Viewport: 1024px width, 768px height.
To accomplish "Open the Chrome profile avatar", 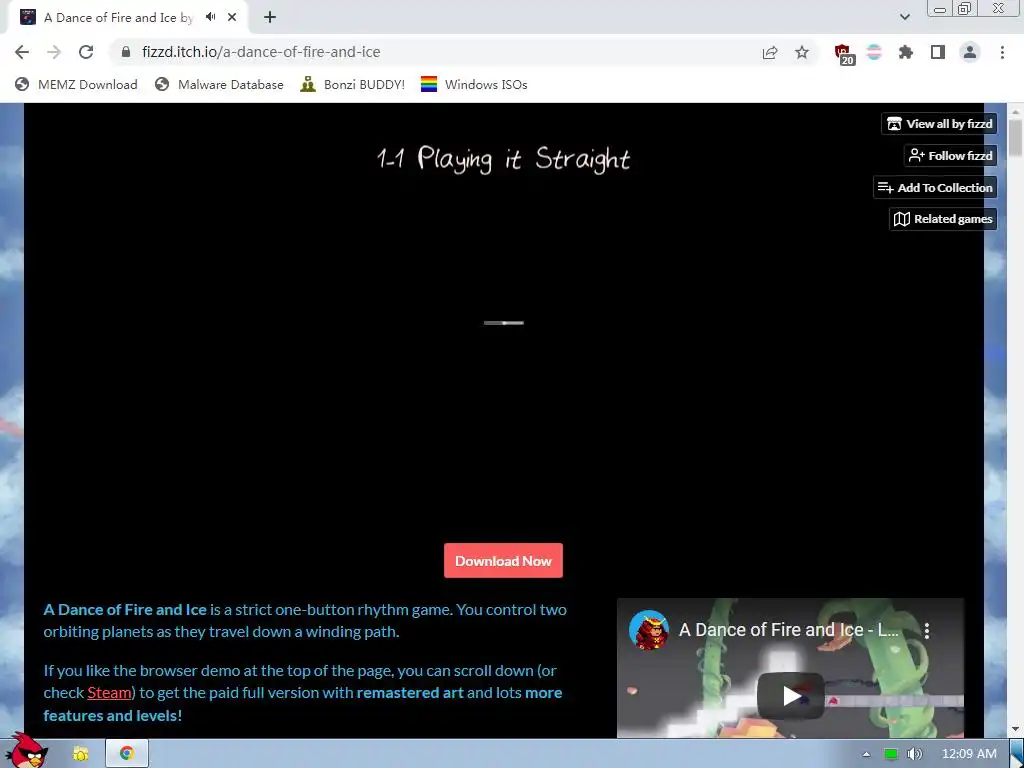I will (970, 52).
